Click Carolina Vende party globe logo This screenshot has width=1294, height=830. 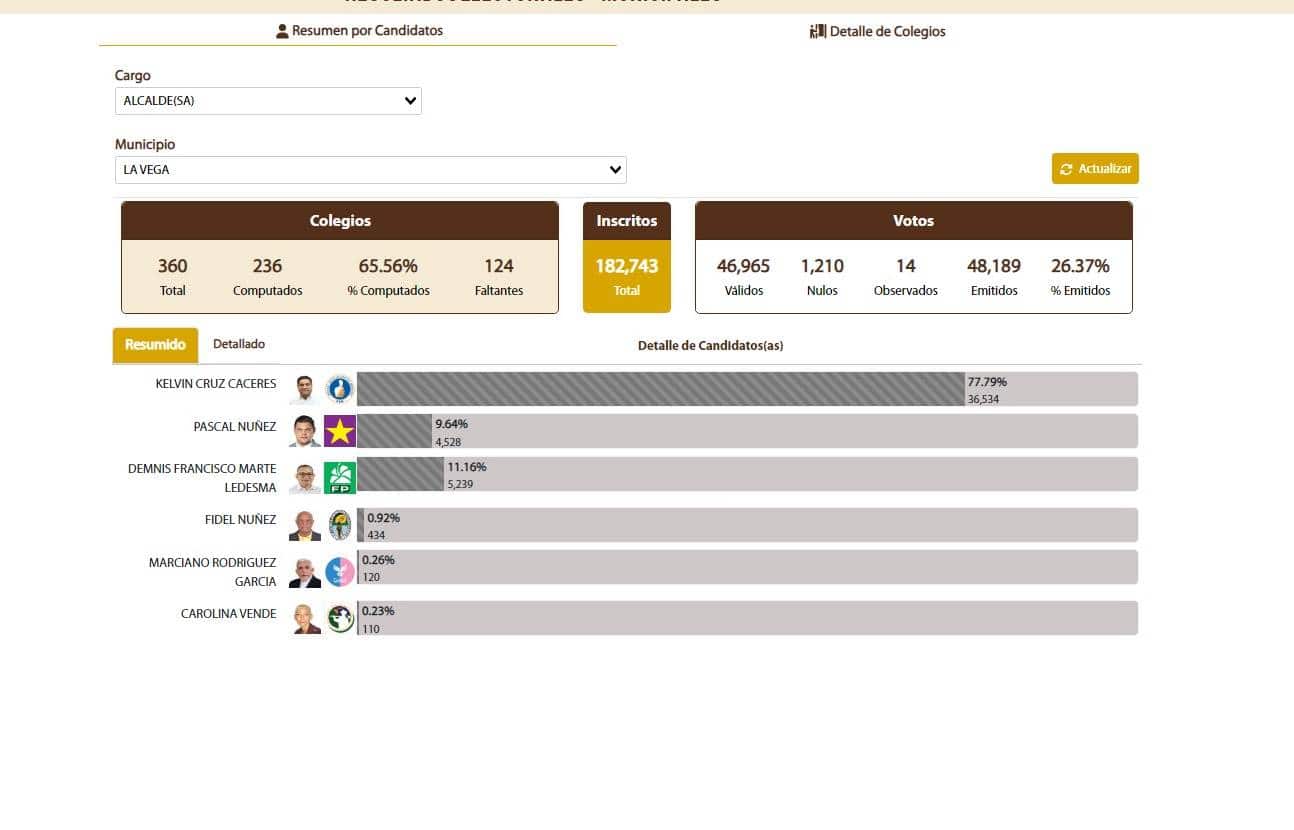pos(340,619)
